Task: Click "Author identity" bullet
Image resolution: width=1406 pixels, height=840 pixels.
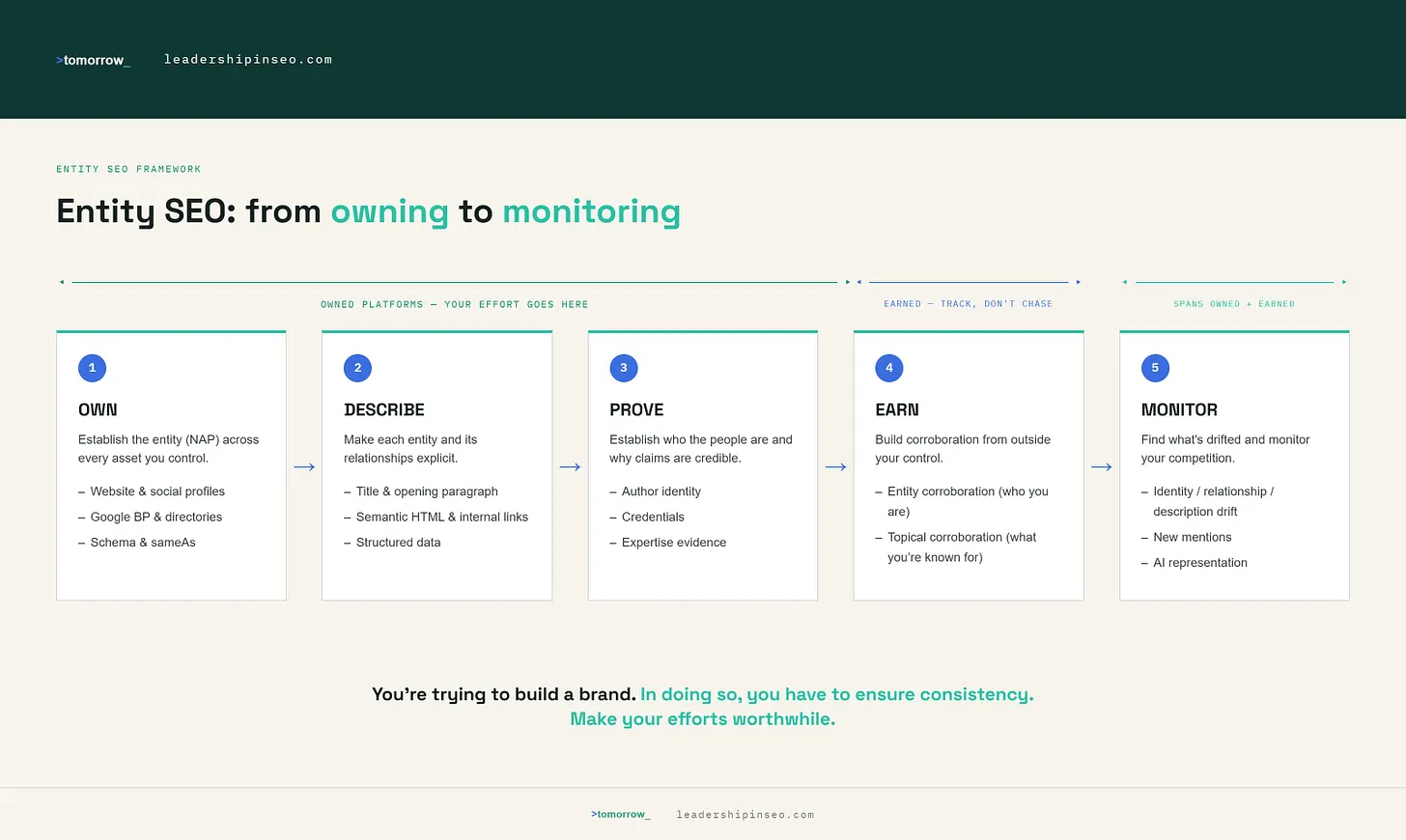Action: coord(661,491)
